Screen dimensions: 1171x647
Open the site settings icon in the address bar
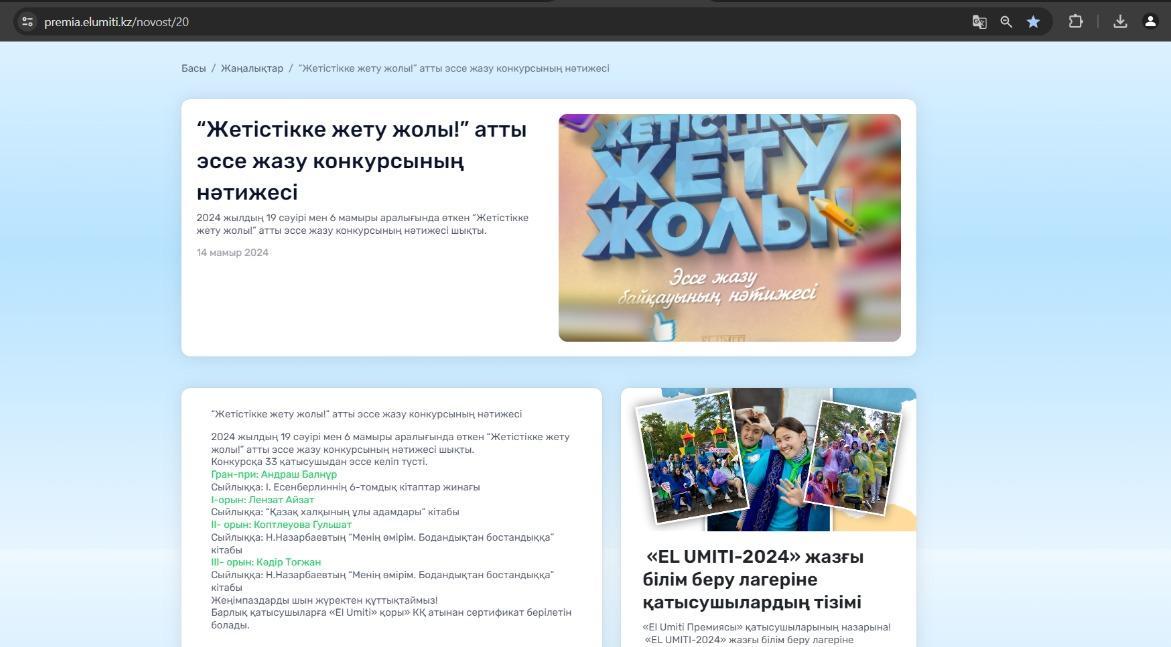pyautogui.click(x=28, y=20)
